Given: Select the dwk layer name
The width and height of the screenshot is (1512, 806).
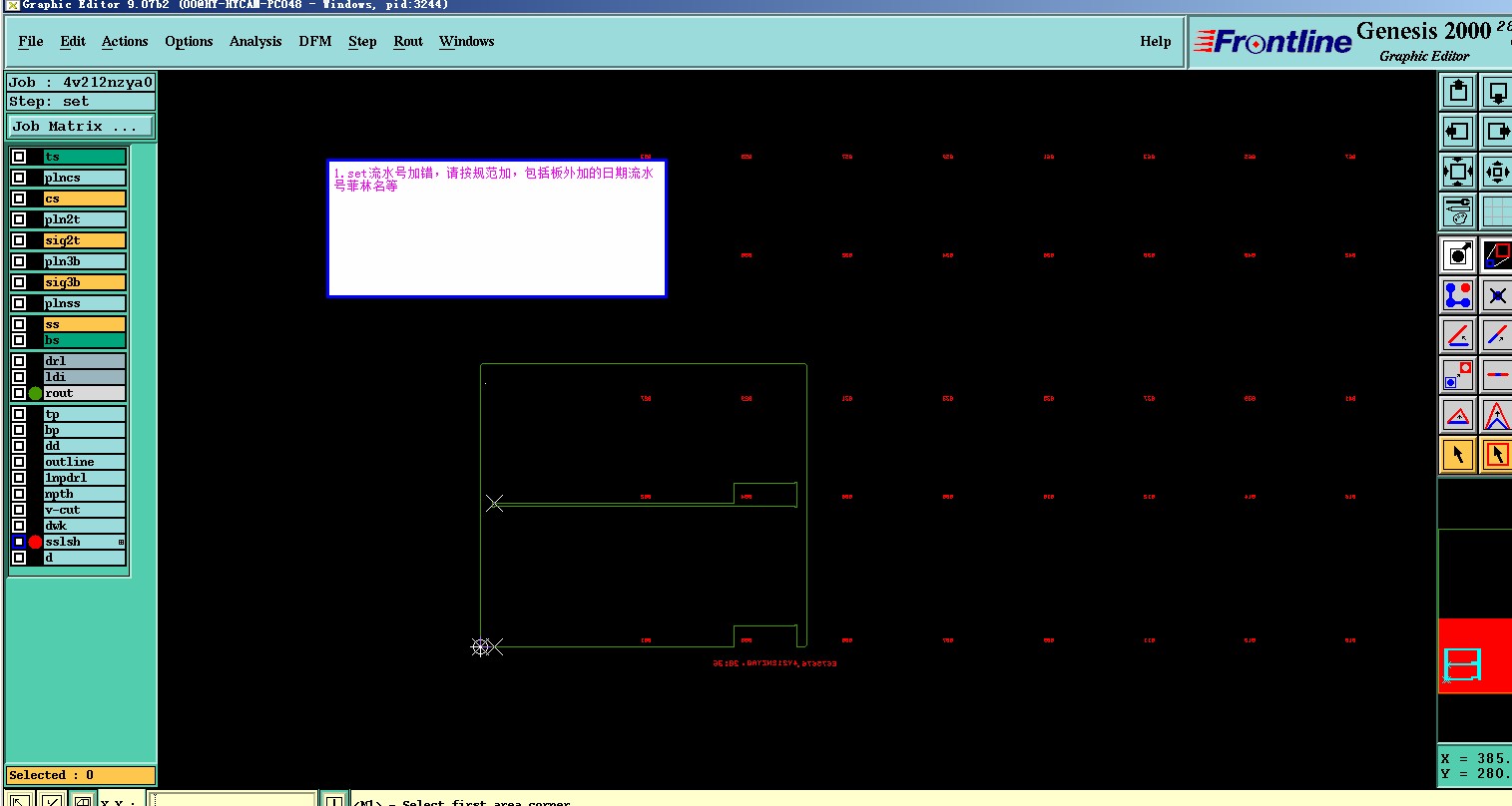Looking at the screenshot, I should click(x=85, y=526).
